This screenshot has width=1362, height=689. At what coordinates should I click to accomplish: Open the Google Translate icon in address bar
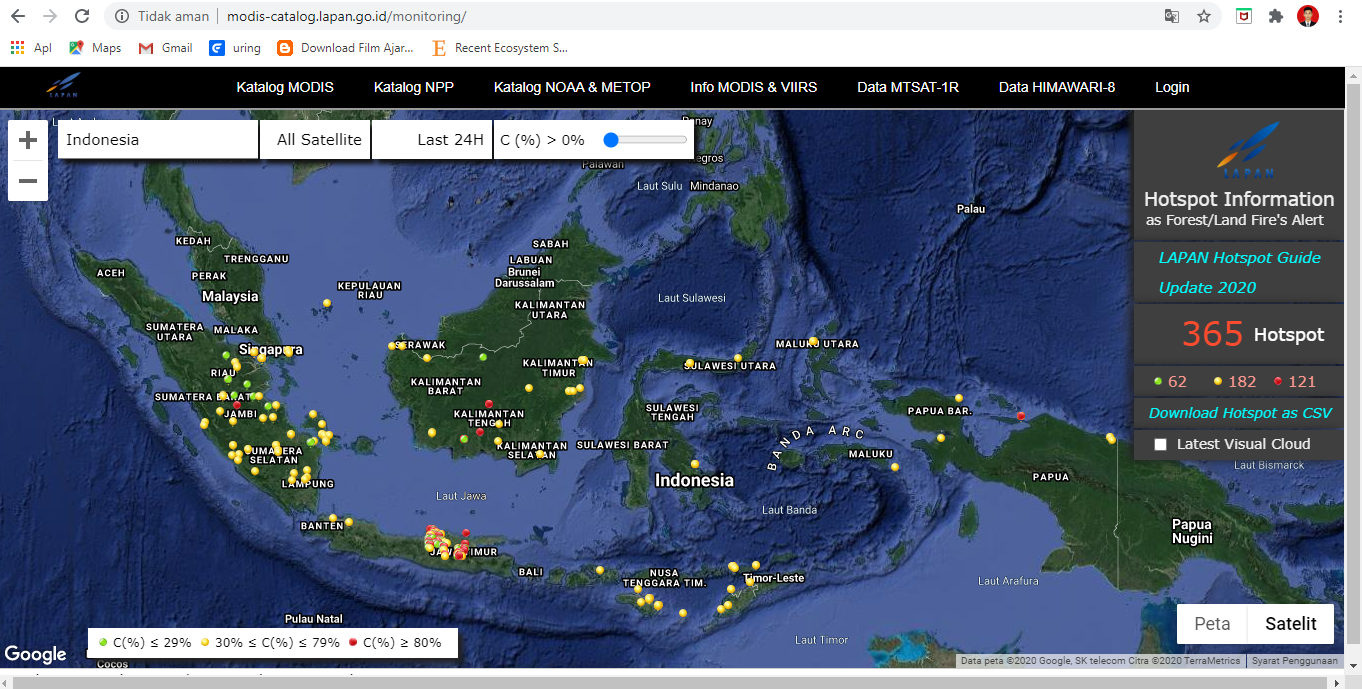1172,16
